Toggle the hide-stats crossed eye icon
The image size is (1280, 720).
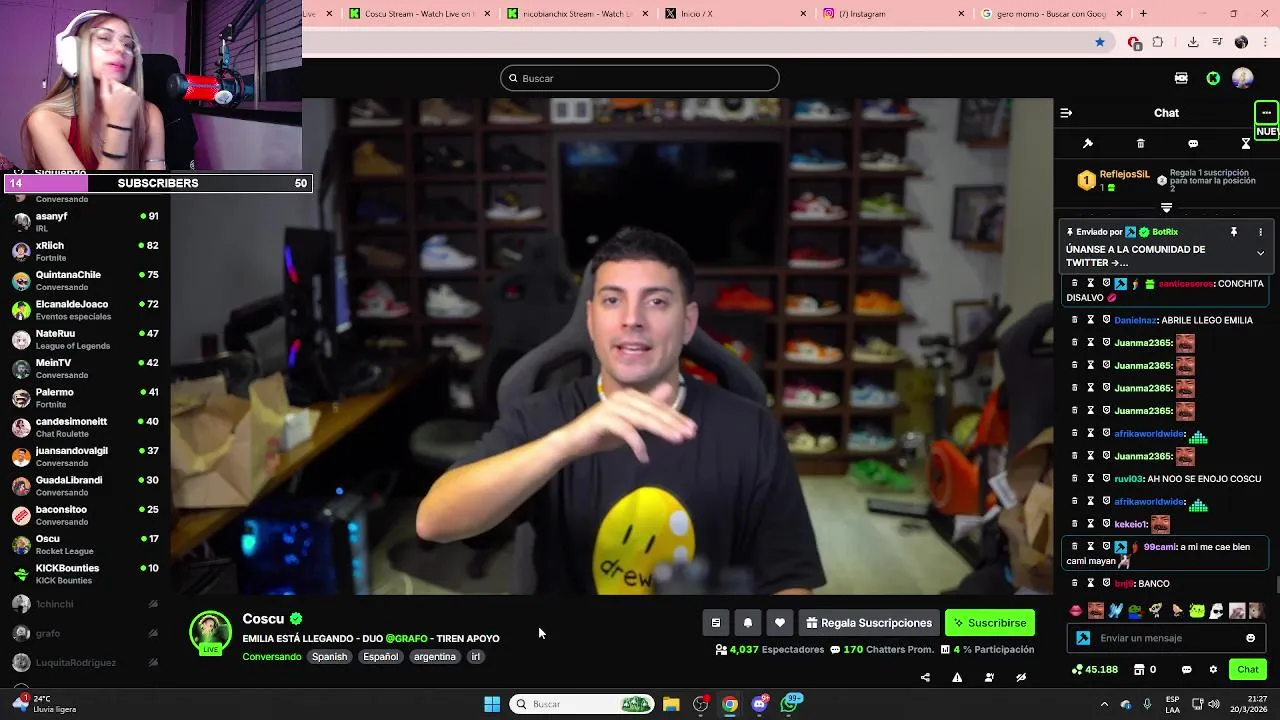(x=1021, y=677)
